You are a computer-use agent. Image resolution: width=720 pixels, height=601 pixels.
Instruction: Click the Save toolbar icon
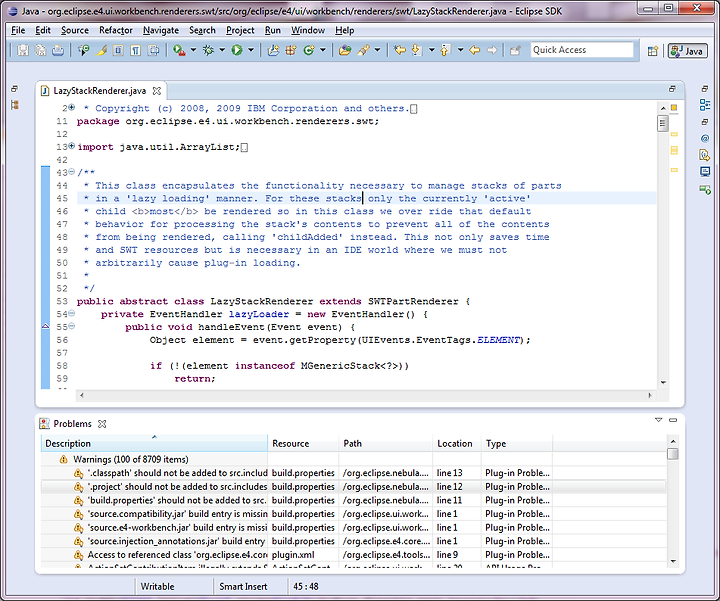(22, 50)
